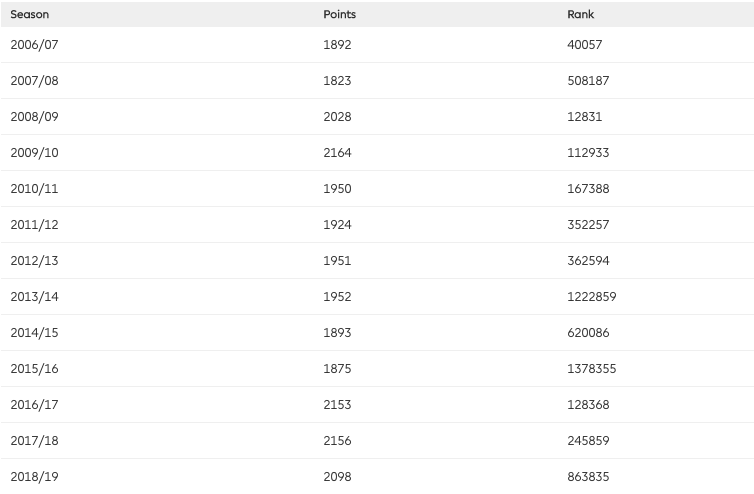Image resolution: width=754 pixels, height=494 pixels.
Task: Click rank value 1222859
Action: [x=591, y=296]
